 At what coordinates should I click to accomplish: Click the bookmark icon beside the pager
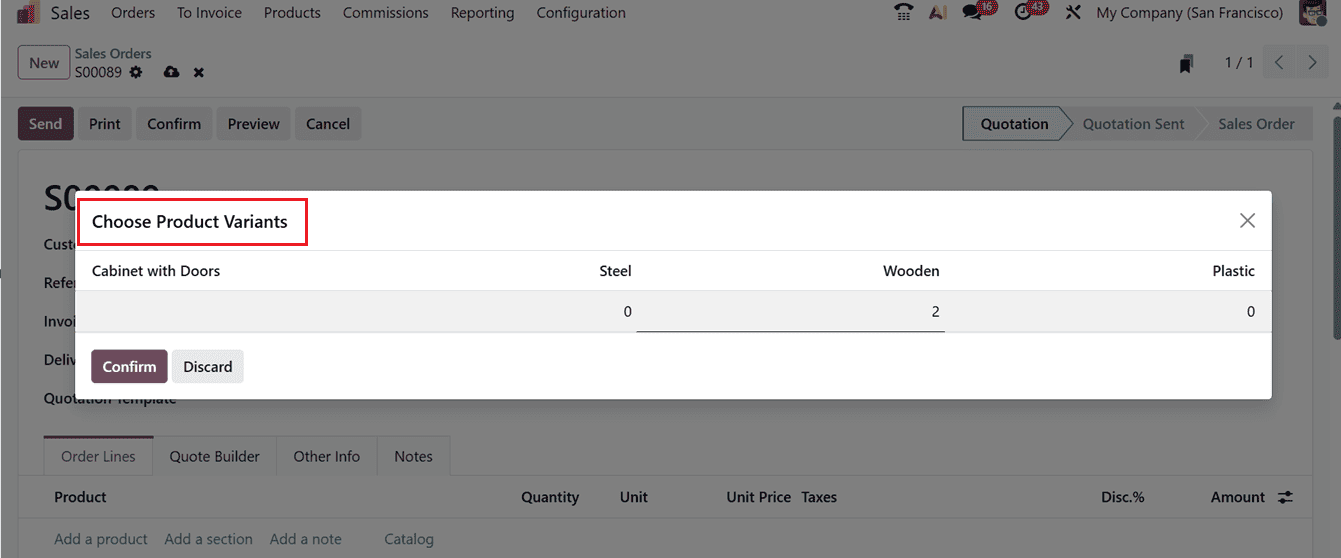click(x=1186, y=64)
